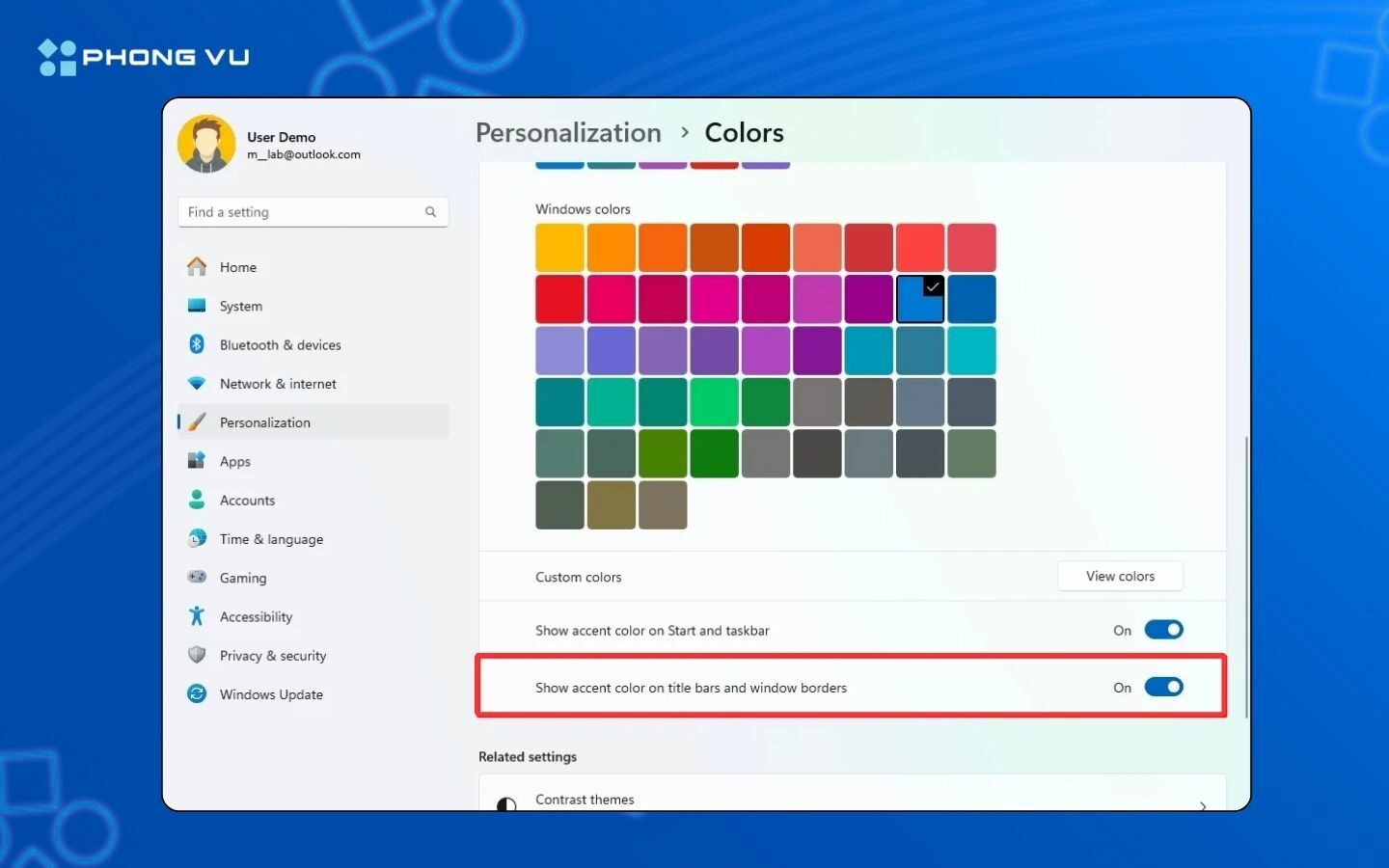Screen dimensions: 1389x868
Task: Click the Accessibility figure icon
Action: point(197,615)
